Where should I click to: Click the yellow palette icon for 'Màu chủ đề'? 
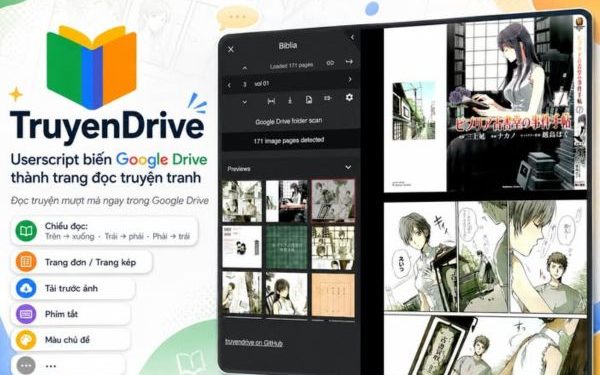coord(26,340)
